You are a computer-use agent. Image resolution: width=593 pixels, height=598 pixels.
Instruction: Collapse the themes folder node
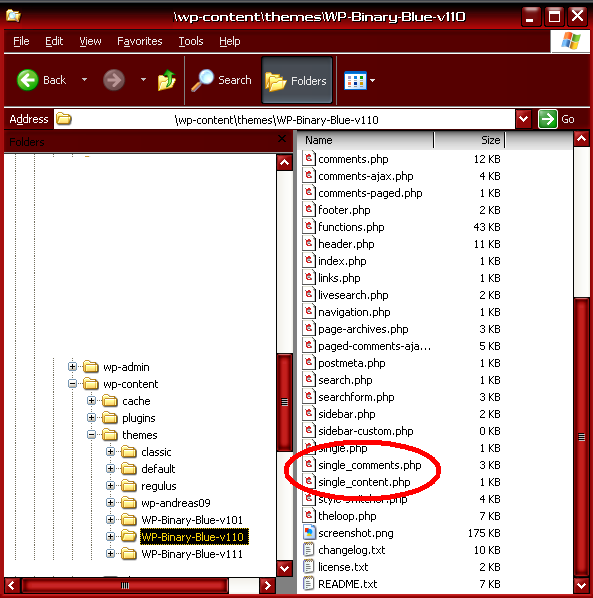point(91,434)
